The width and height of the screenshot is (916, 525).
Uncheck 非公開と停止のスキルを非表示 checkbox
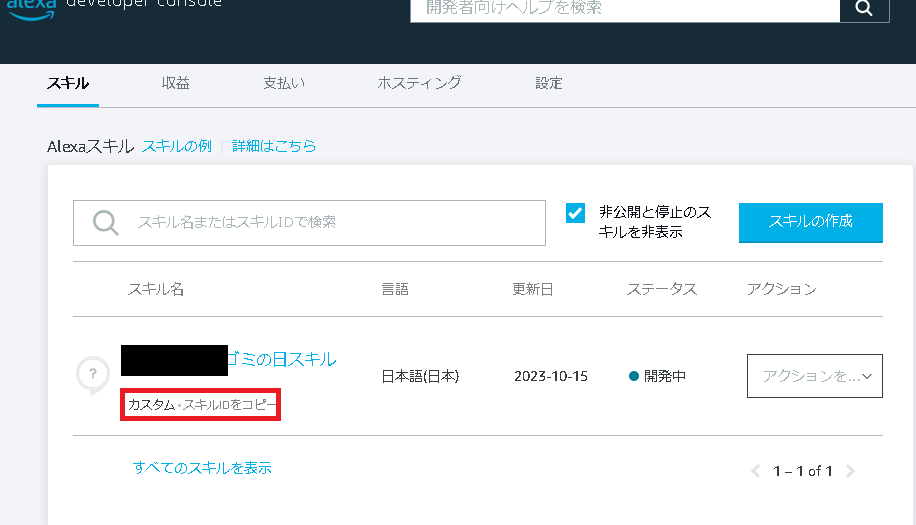(575, 213)
